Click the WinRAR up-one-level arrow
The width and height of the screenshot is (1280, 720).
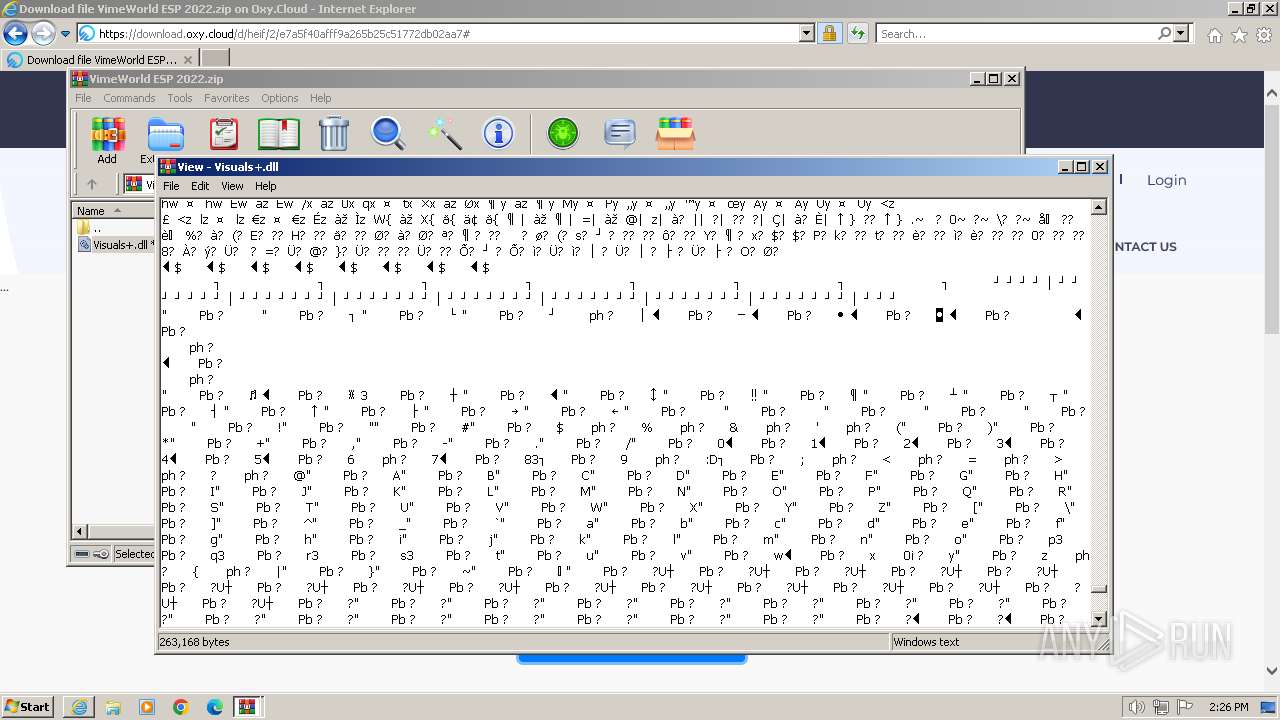coord(92,184)
